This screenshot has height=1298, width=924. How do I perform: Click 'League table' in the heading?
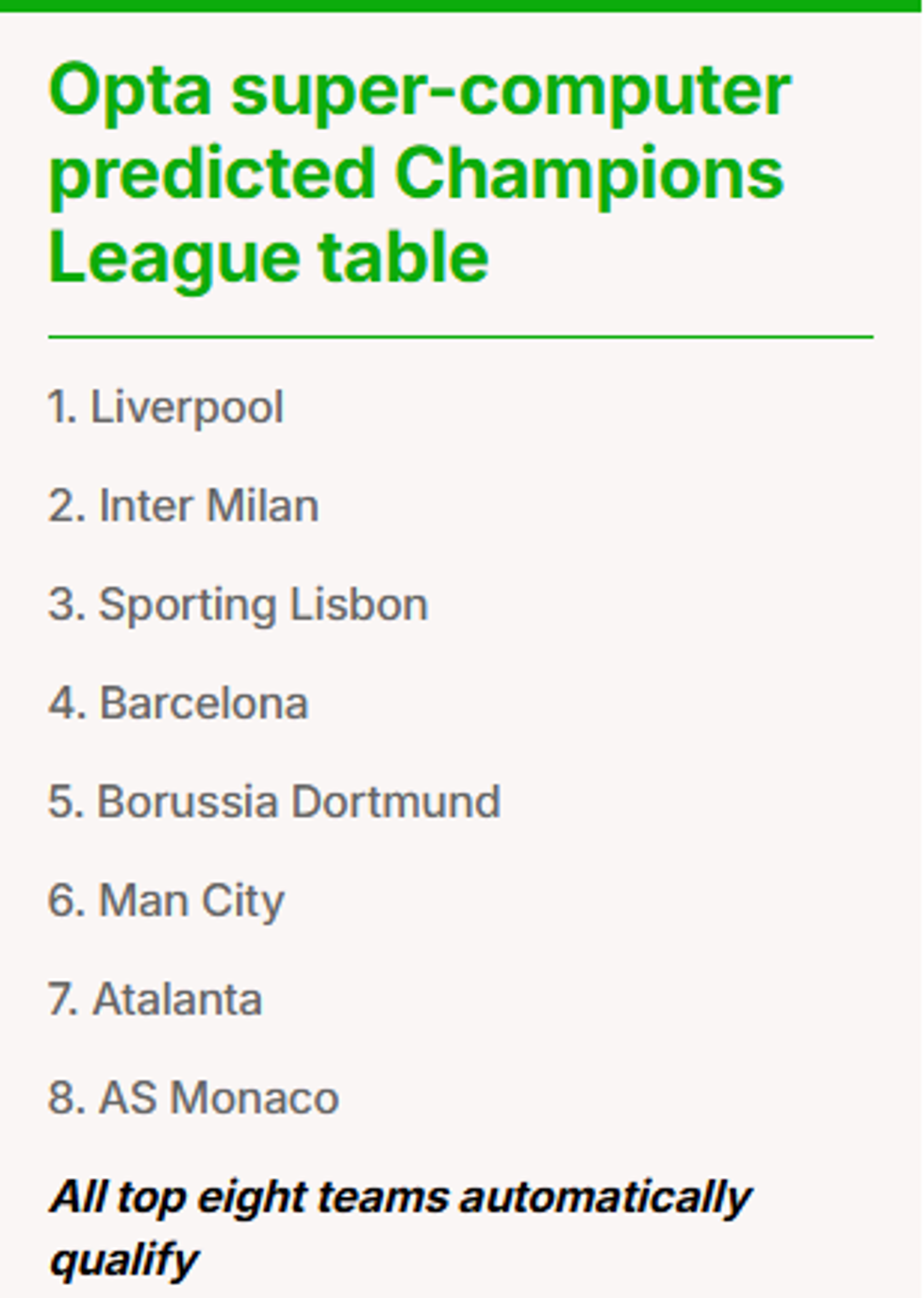pos(269,258)
